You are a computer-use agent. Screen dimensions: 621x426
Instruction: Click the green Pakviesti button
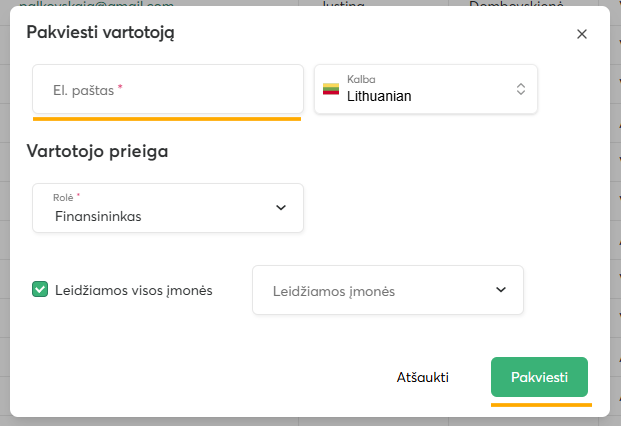tap(539, 377)
